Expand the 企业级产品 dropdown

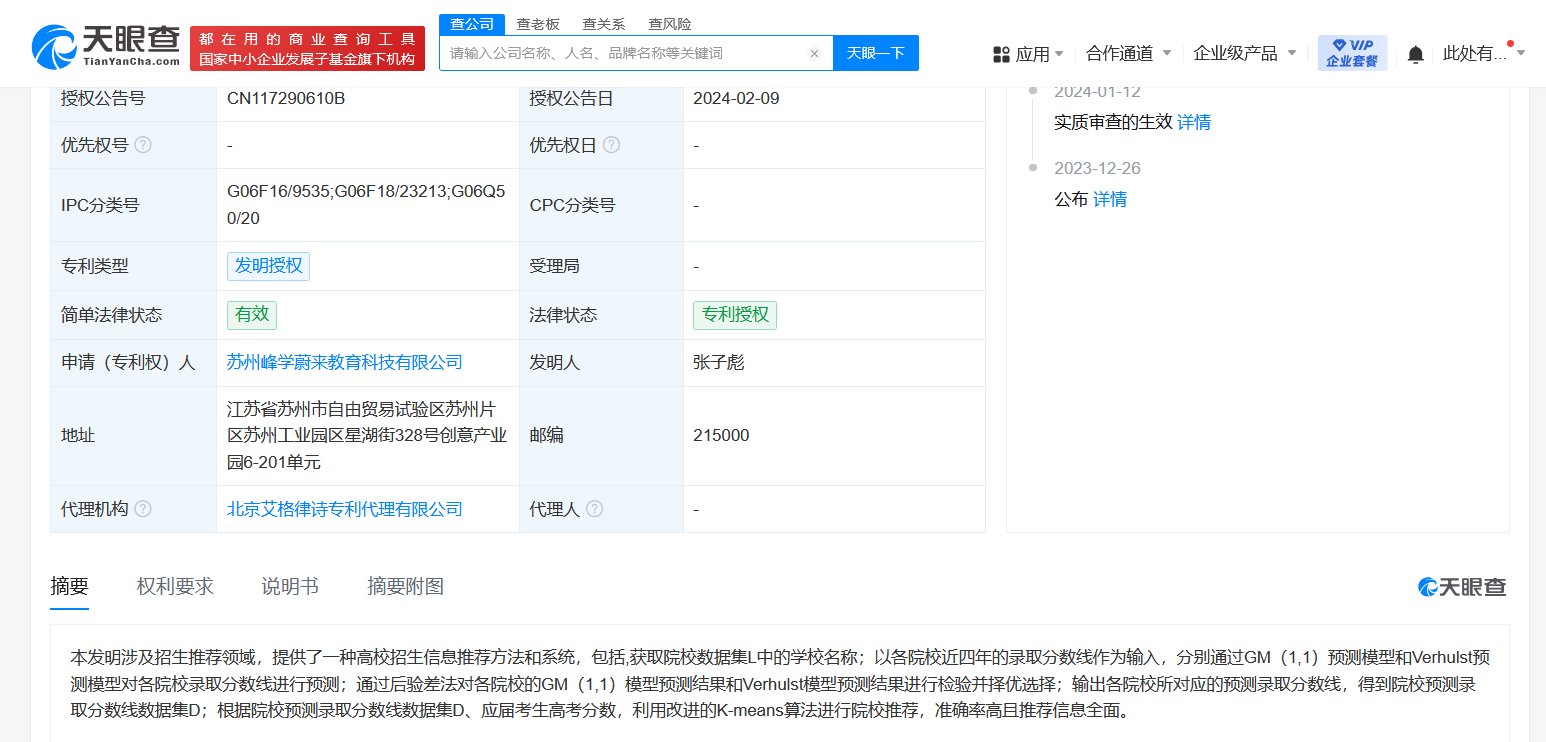coord(1244,53)
